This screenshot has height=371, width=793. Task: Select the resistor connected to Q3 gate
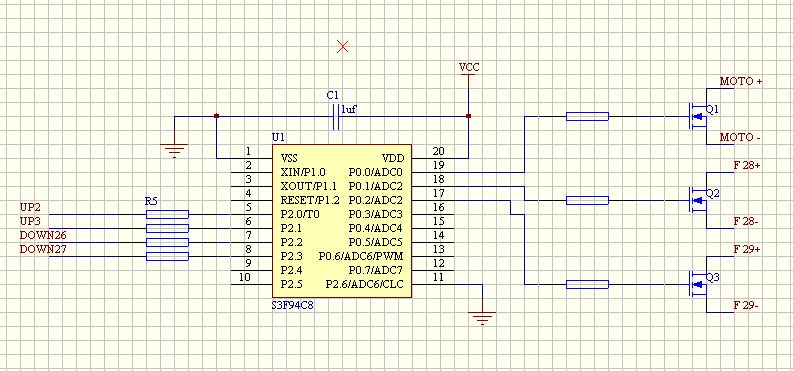coord(587,285)
